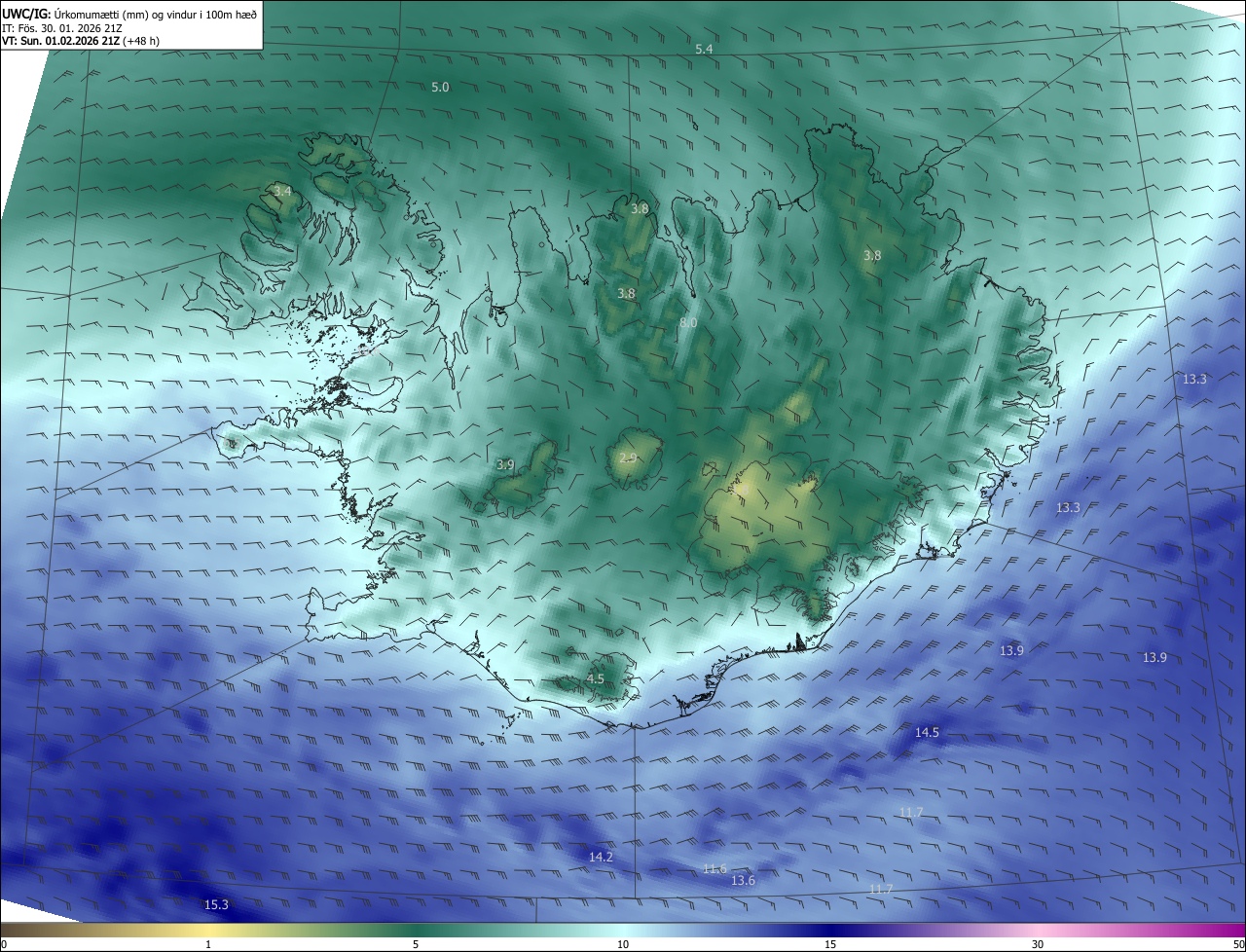Click the '15' tick on the color scale
This screenshot has width=1246, height=952.
tap(830, 944)
